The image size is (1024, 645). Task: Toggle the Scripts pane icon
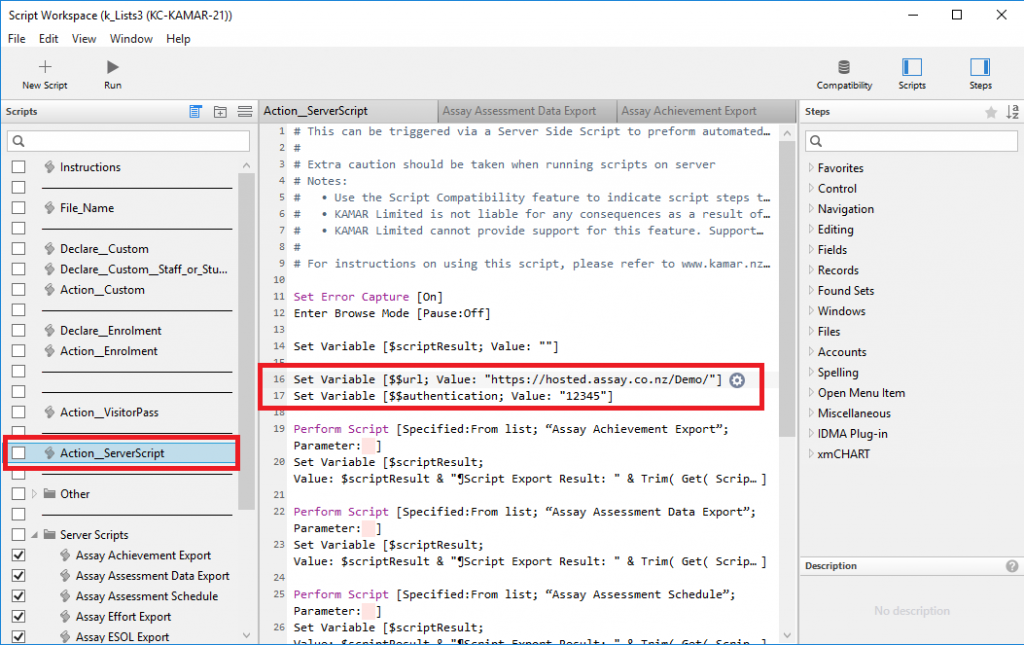tap(911, 67)
